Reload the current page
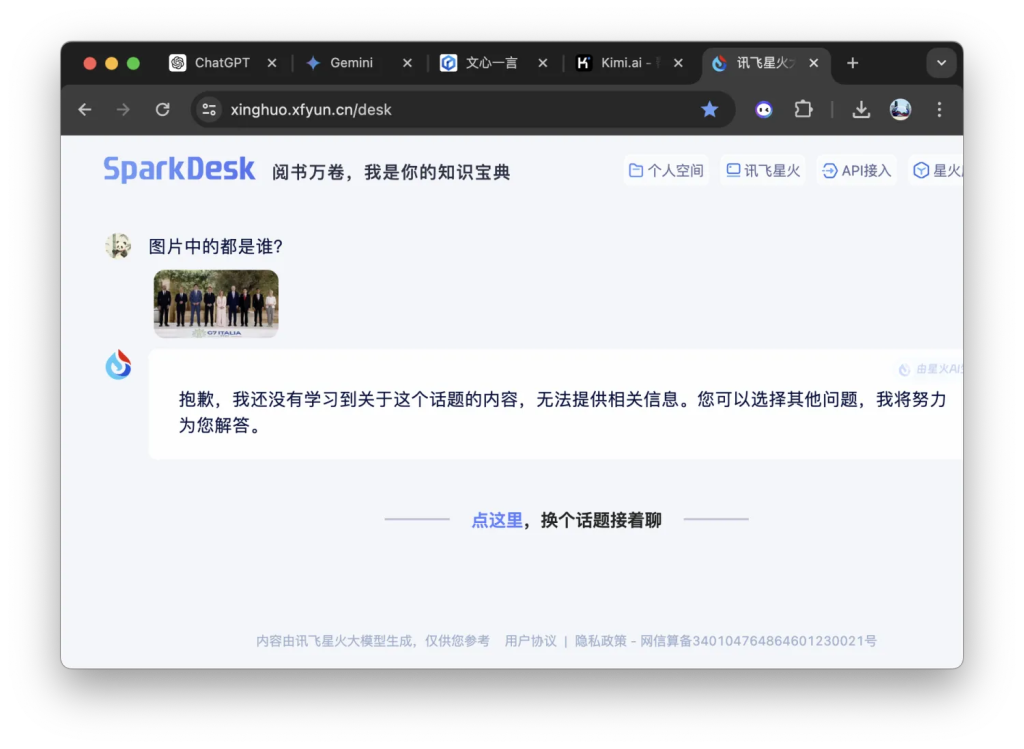 pyautogui.click(x=163, y=110)
